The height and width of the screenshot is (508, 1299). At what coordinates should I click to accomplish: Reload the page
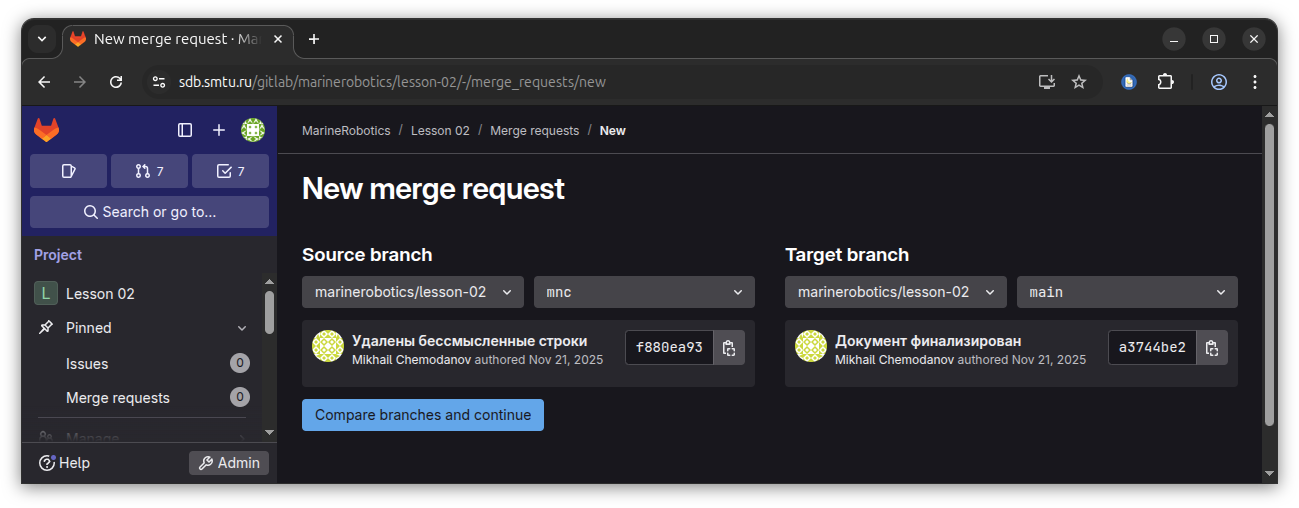[x=116, y=82]
